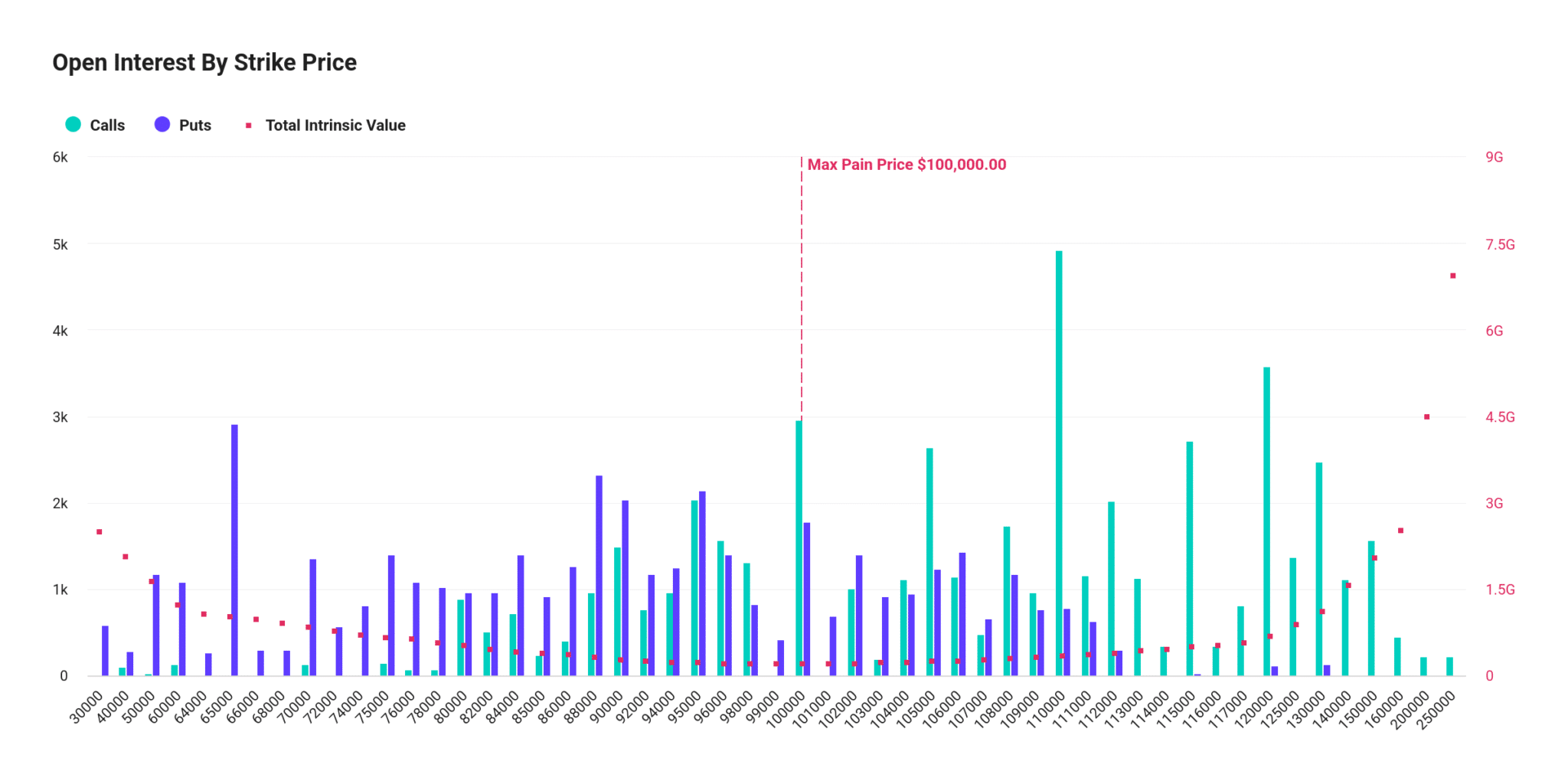The width and height of the screenshot is (1568, 784).
Task: Click the call bar at strike 105000
Action: [x=929, y=562]
